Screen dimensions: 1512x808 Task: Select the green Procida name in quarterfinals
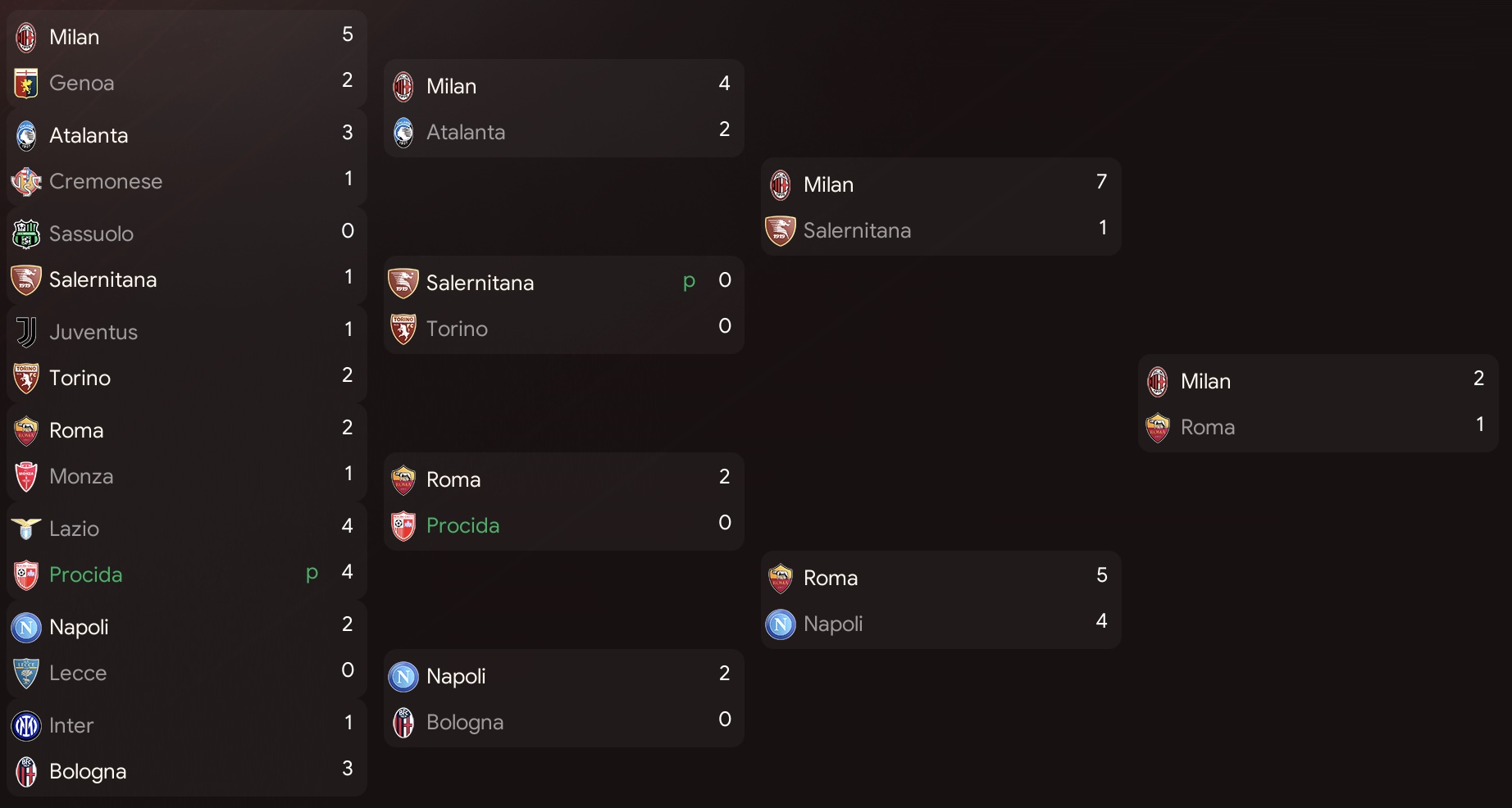click(x=462, y=525)
